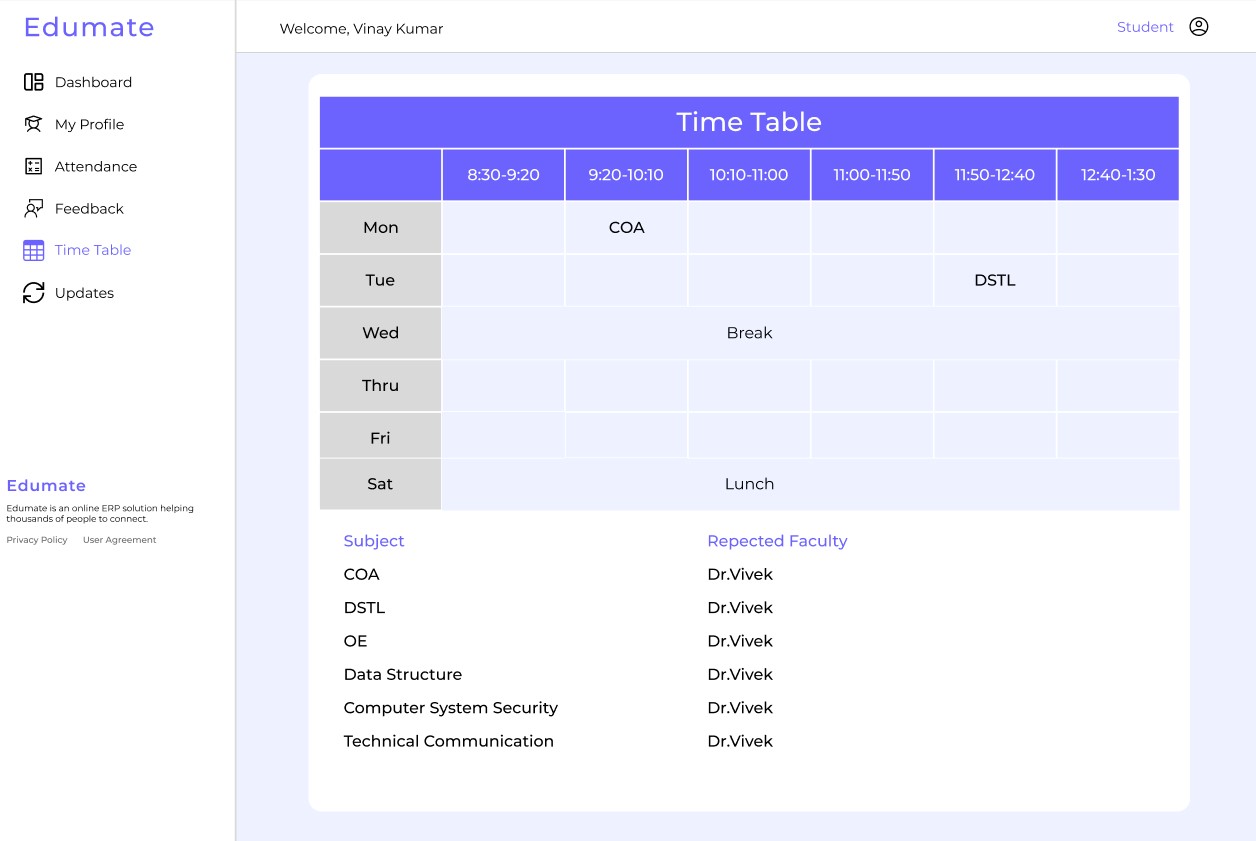Image resolution: width=1256 pixels, height=841 pixels.
Task: Click the Attendance calculator icon
Action: coord(33,166)
